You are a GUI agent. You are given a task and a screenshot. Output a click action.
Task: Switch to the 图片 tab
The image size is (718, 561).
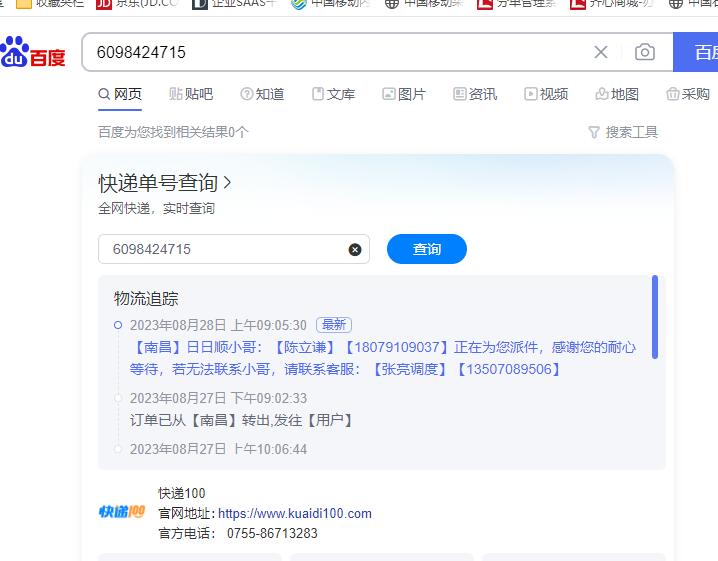click(404, 94)
